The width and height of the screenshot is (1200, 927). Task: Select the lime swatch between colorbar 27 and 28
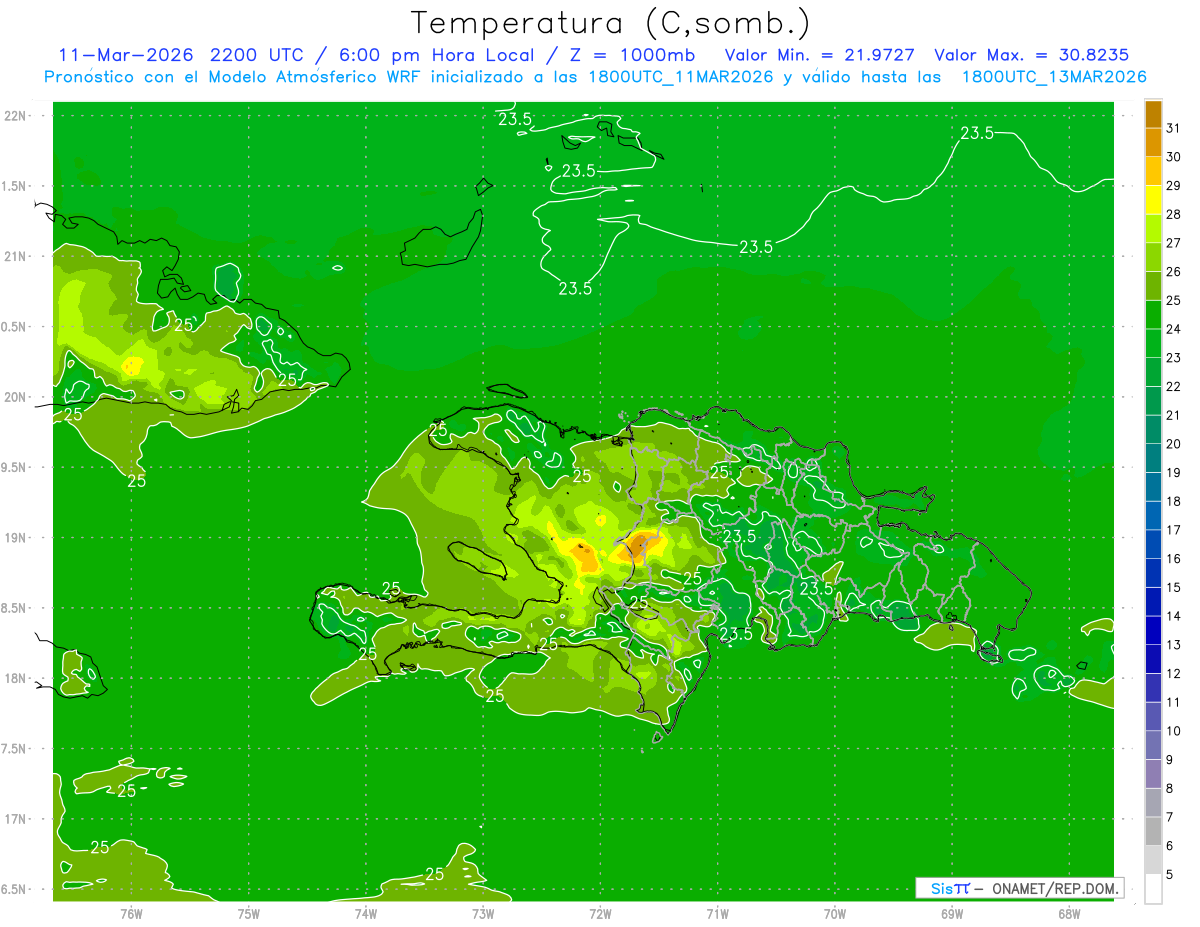tap(1153, 228)
